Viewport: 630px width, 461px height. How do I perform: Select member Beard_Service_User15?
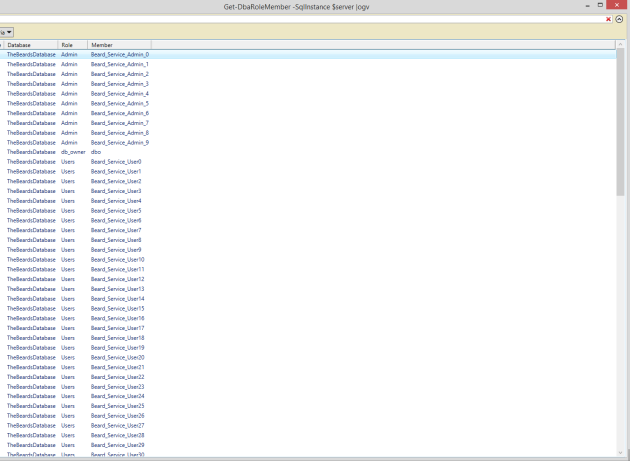coord(118,309)
